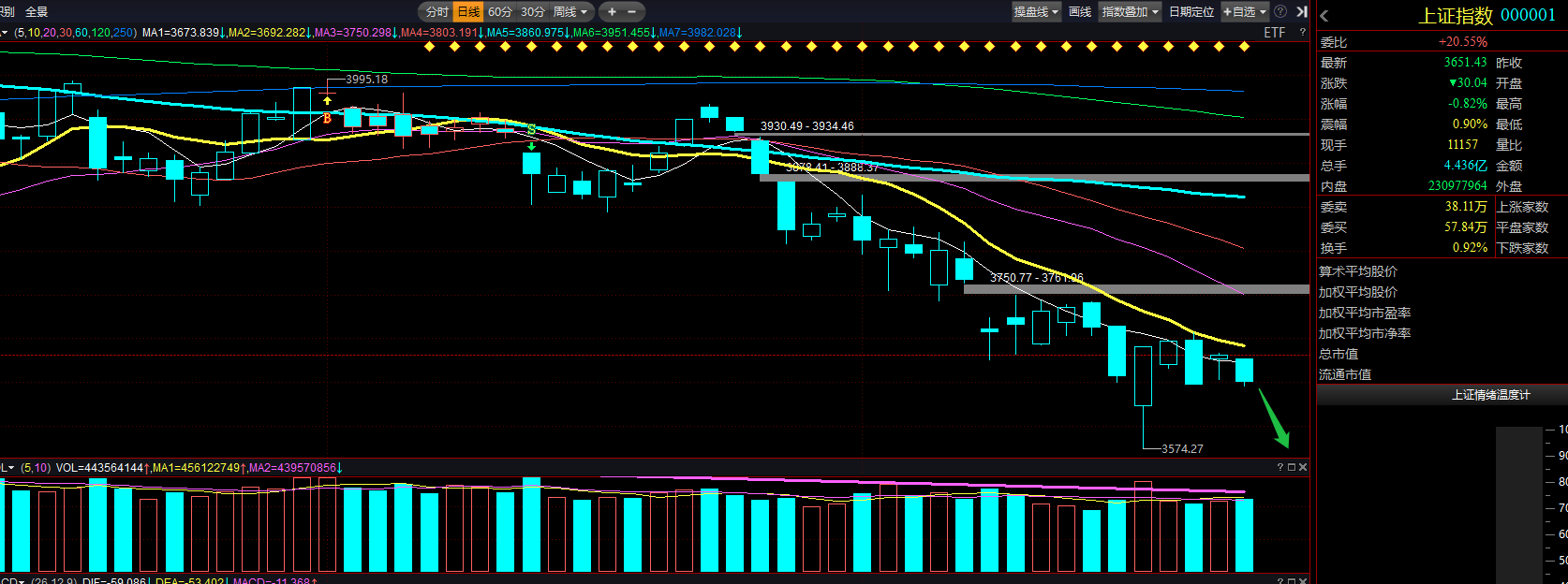The width and height of the screenshot is (1568, 584).
Task: Click the ETF label above the chart
Action: (1275, 33)
